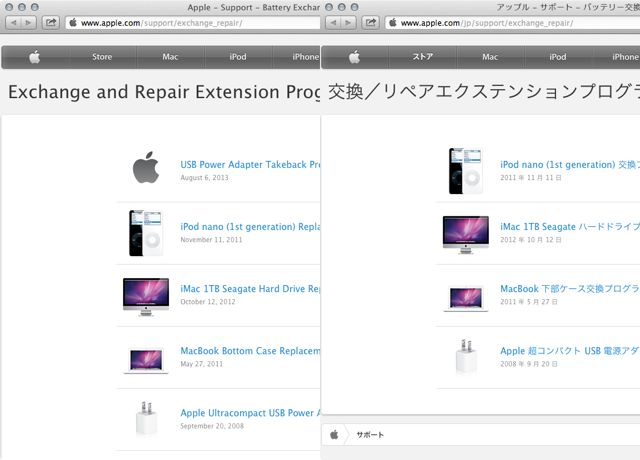The width and height of the screenshot is (640, 460).
Task: Click Share button in left Safari window
Action: click(x=51, y=22)
